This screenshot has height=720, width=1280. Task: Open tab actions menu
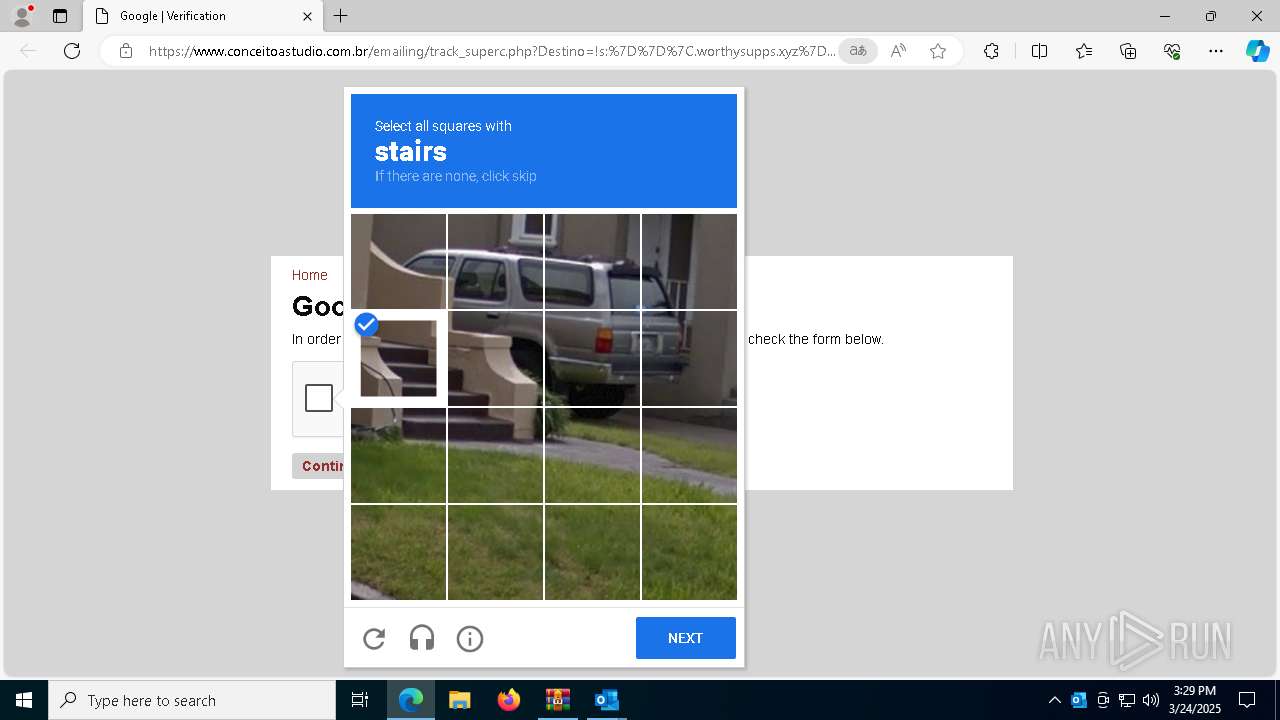click(60, 16)
